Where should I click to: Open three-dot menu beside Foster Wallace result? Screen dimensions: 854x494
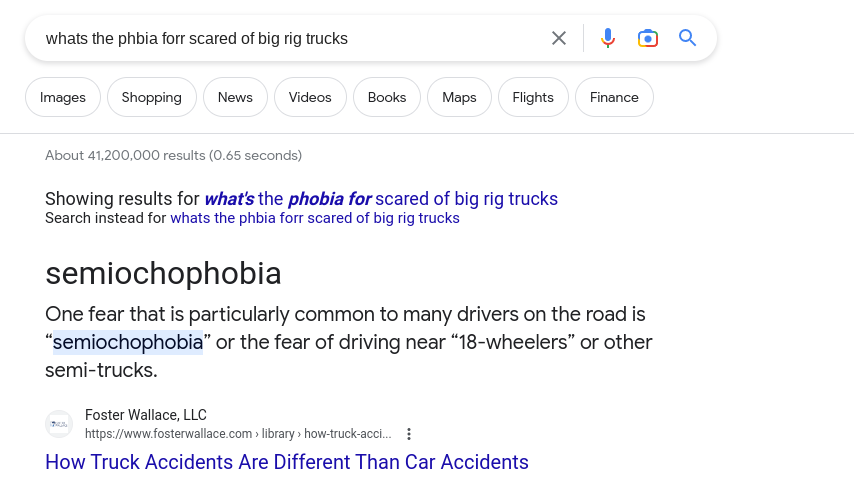click(409, 434)
